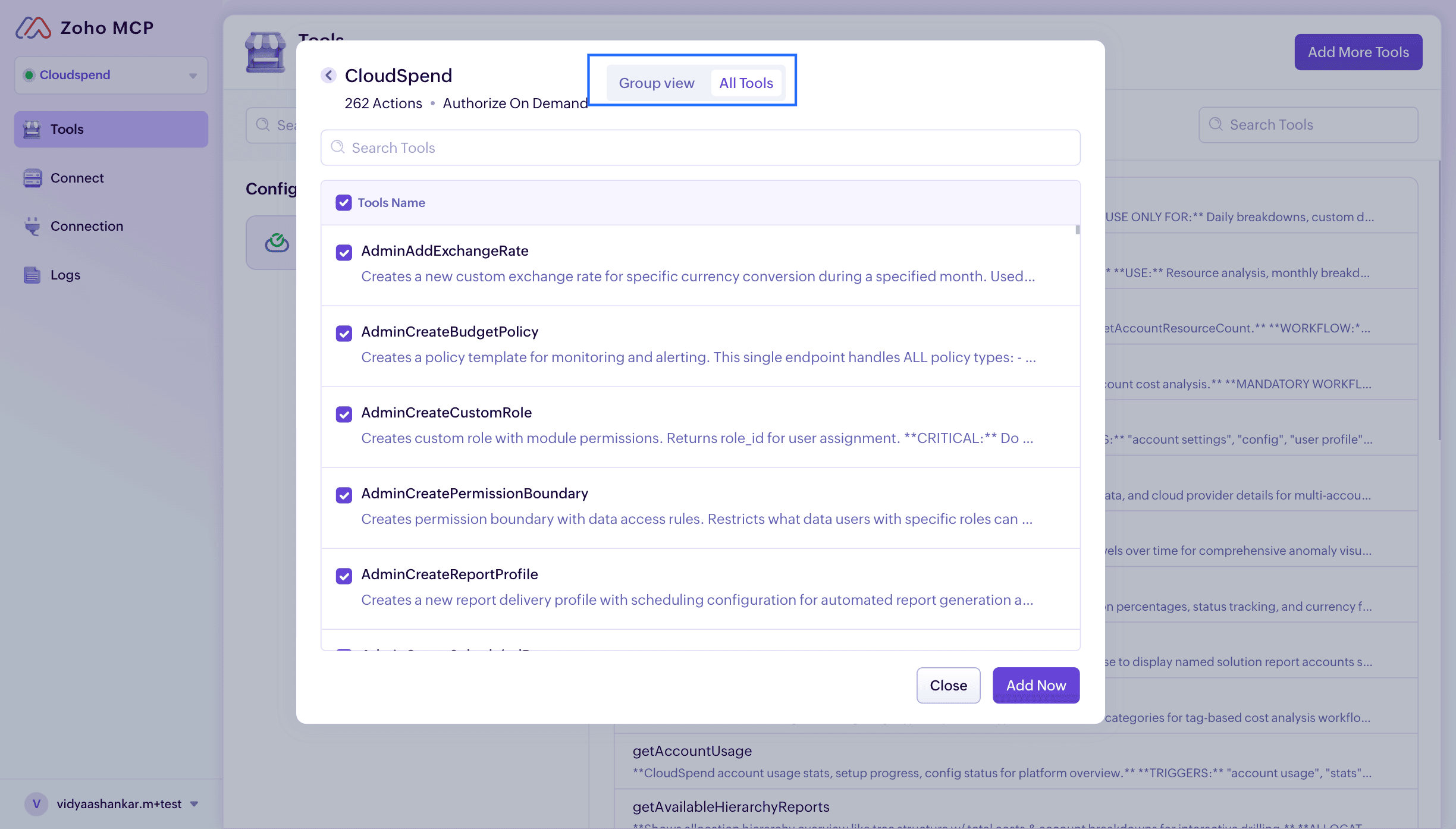
Task: Click 'Authorize On Demand' text
Action: coord(515,103)
